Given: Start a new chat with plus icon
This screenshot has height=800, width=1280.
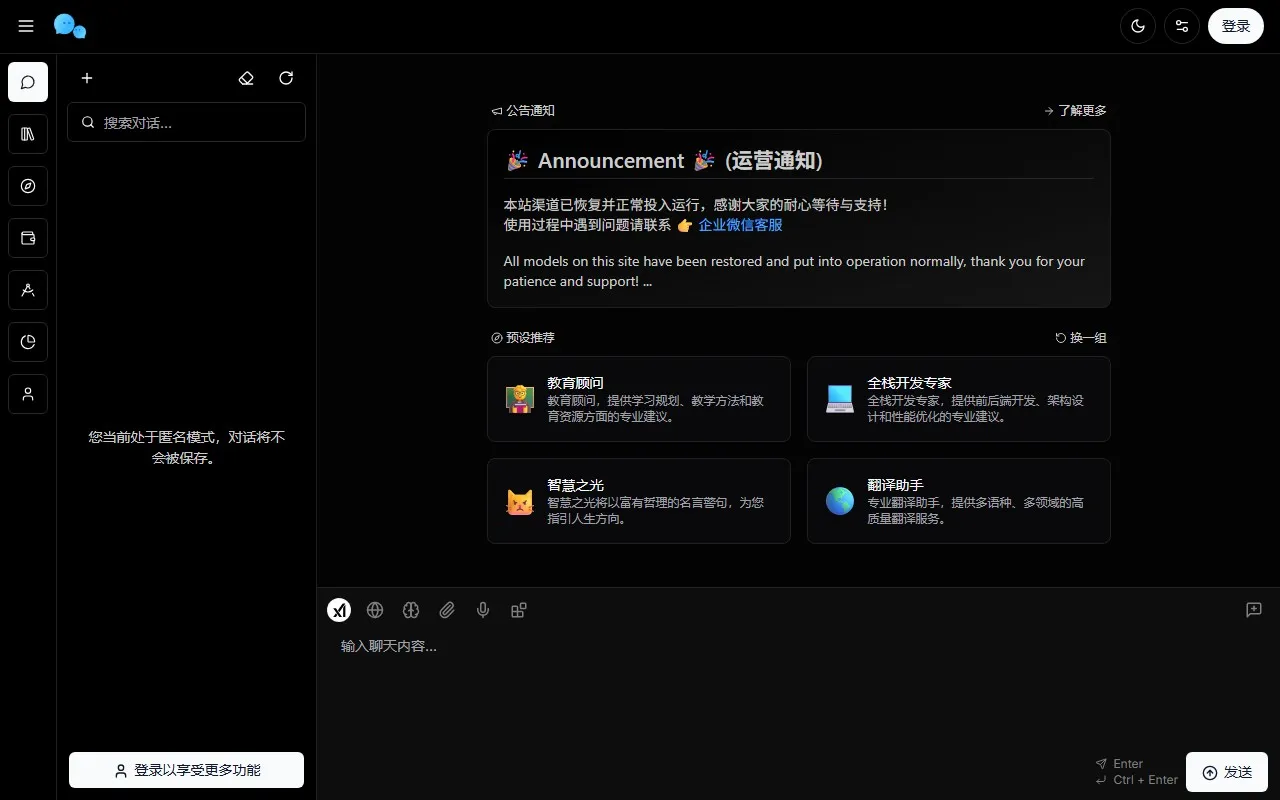Looking at the screenshot, I should pos(87,78).
